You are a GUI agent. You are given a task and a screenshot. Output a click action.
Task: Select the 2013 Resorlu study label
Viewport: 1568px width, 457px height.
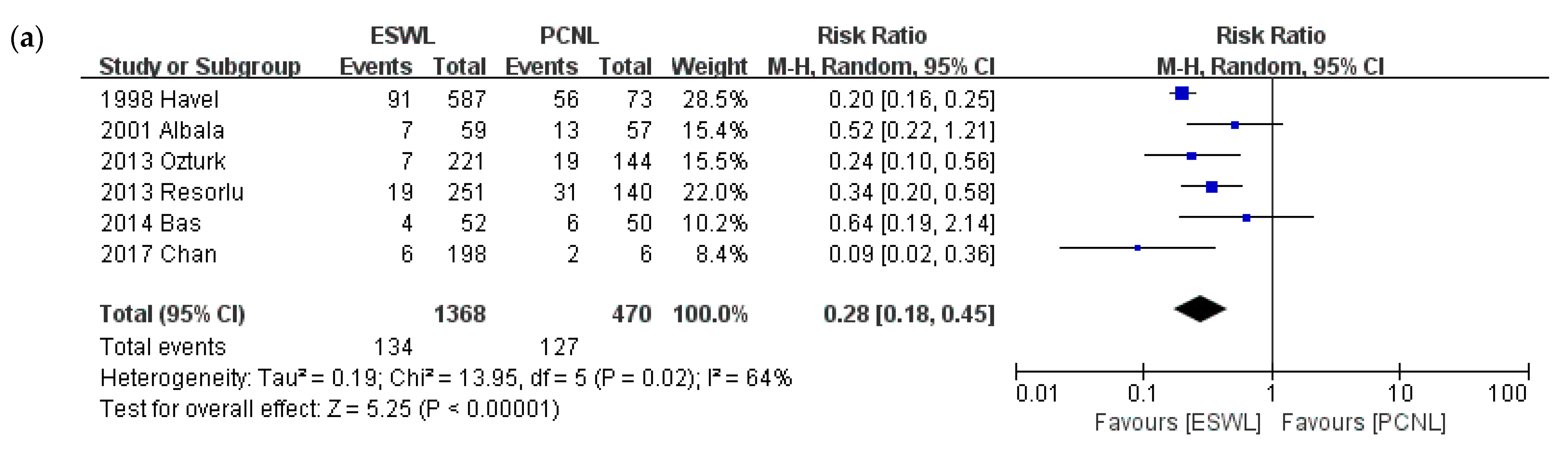point(171,193)
